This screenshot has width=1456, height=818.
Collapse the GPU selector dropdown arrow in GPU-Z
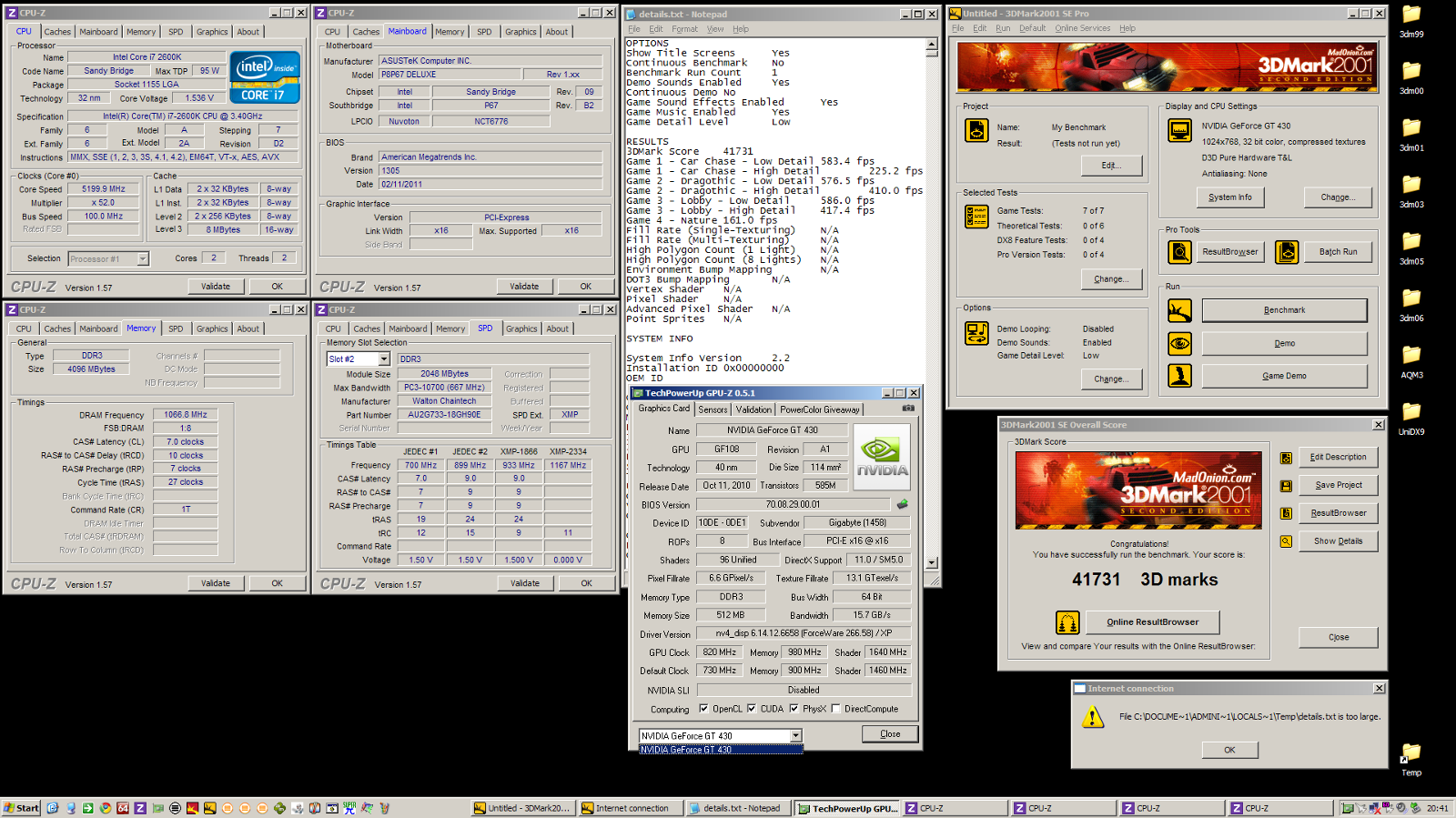(x=795, y=736)
